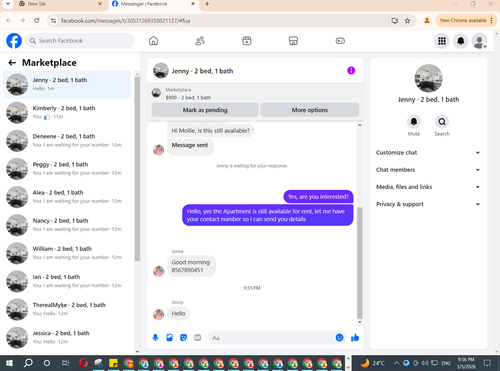Show hidden system tray icons

(397, 363)
